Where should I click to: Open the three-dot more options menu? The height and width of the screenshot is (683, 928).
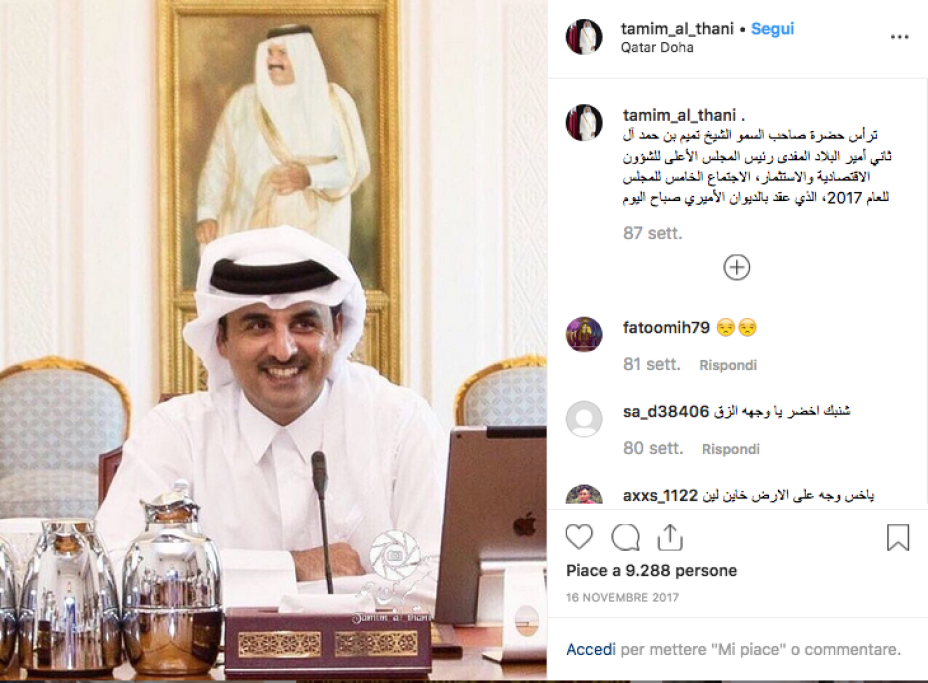(899, 37)
